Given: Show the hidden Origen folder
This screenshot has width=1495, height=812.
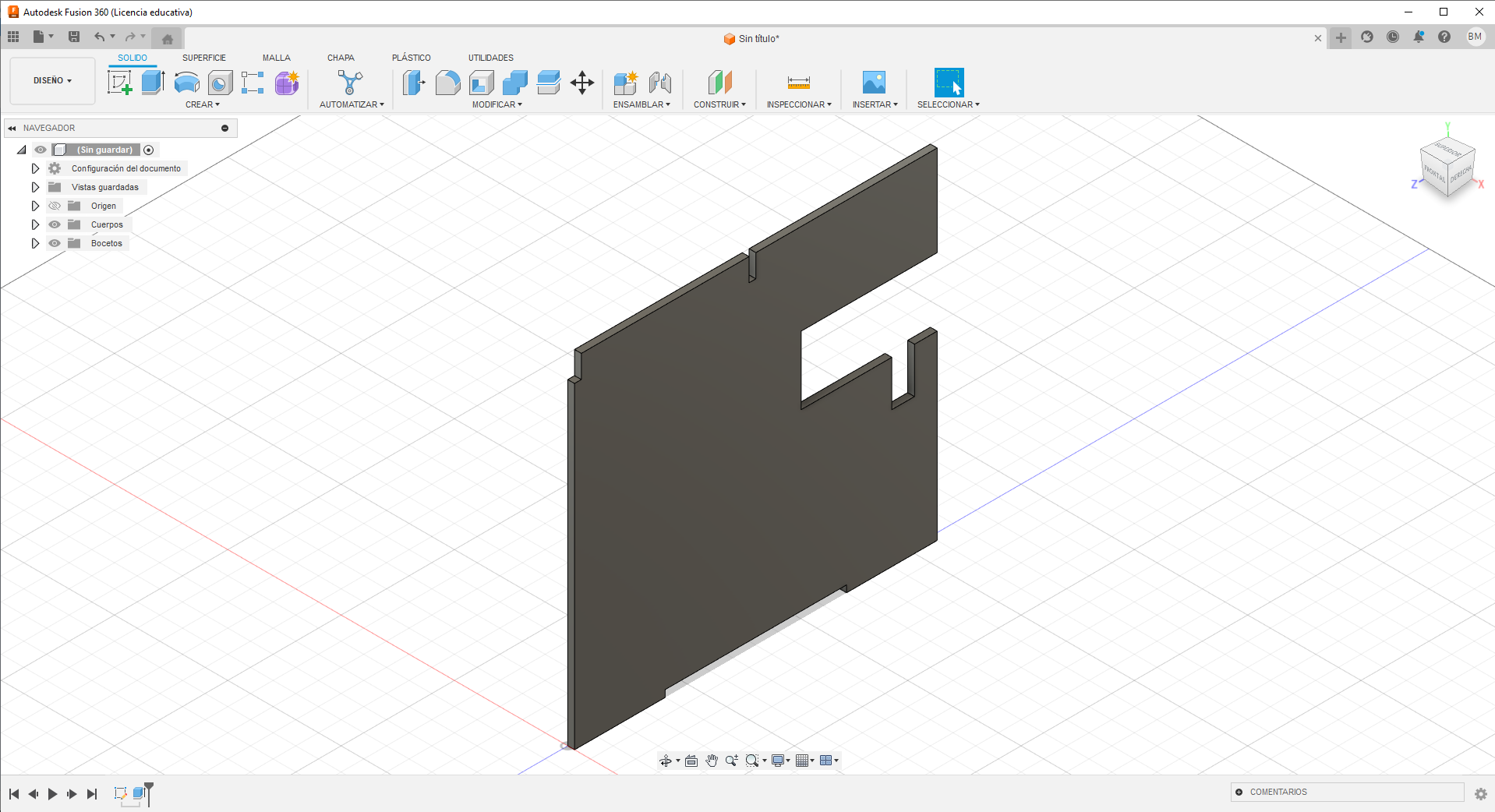Looking at the screenshot, I should tap(55, 206).
